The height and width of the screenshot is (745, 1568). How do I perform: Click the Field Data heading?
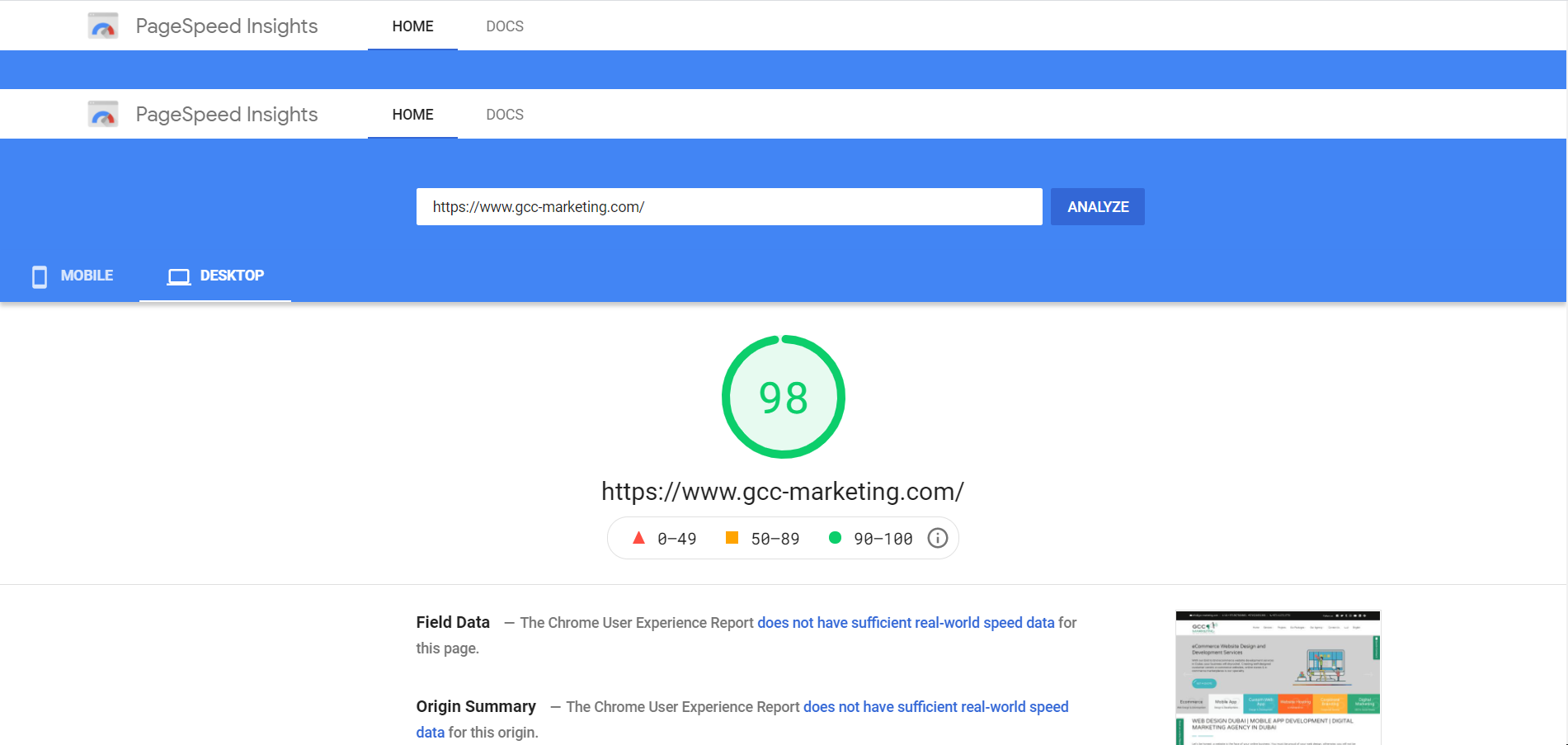click(x=453, y=622)
